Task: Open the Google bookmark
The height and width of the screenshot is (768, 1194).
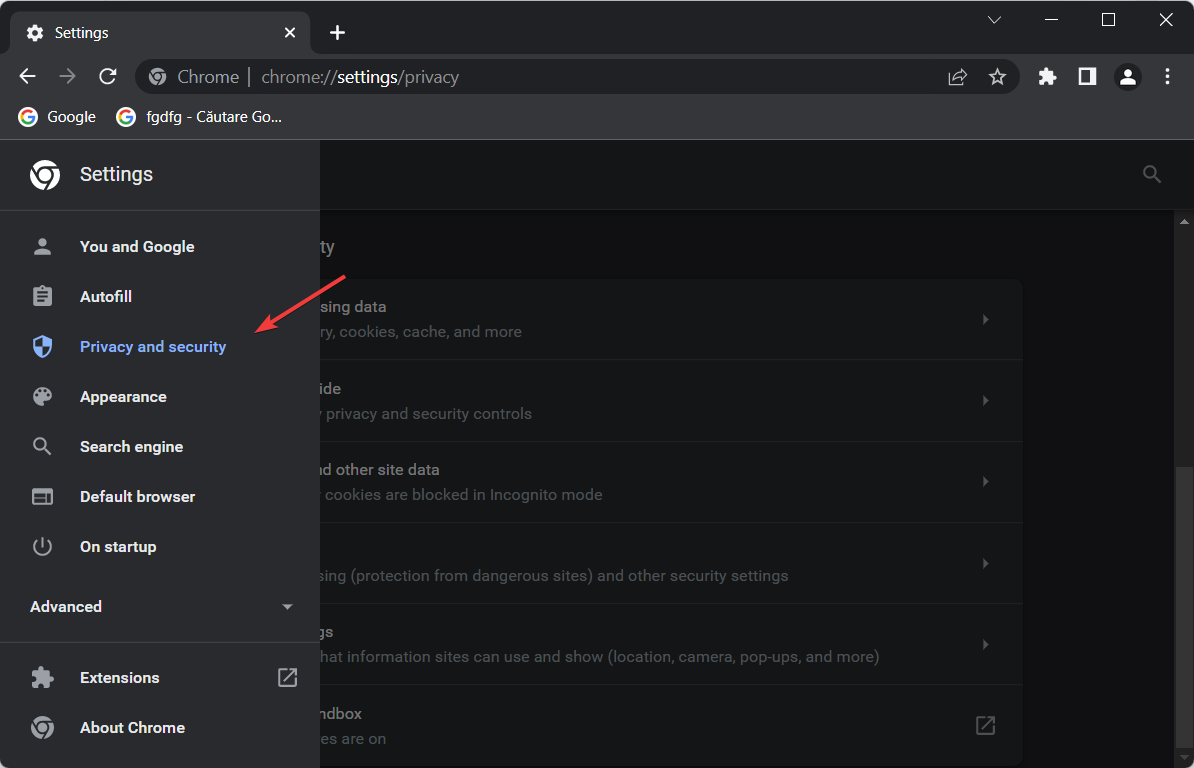Action: [x=57, y=116]
